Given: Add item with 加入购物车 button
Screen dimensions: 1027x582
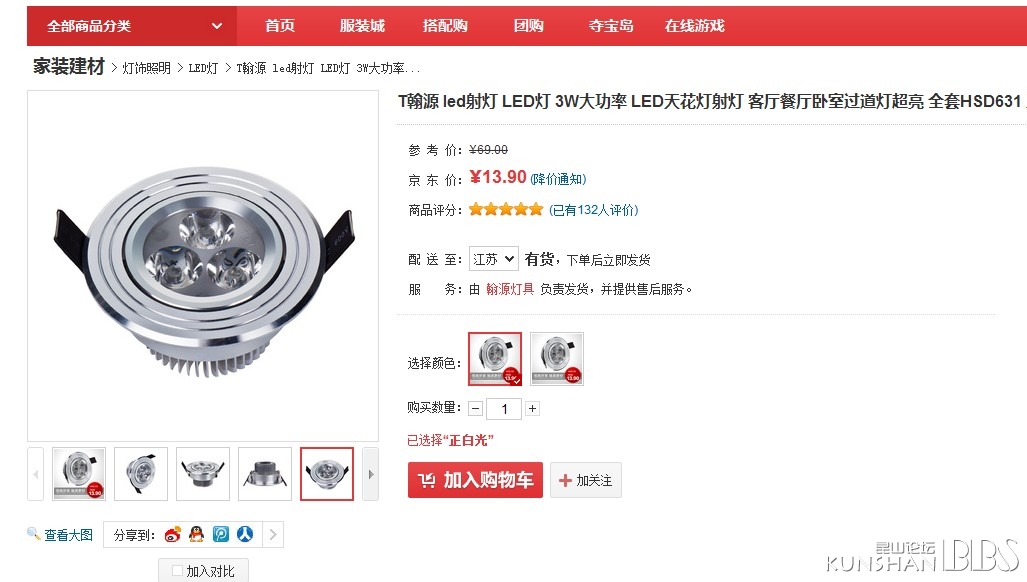Looking at the screenshot, I should (x=475, y=480).
